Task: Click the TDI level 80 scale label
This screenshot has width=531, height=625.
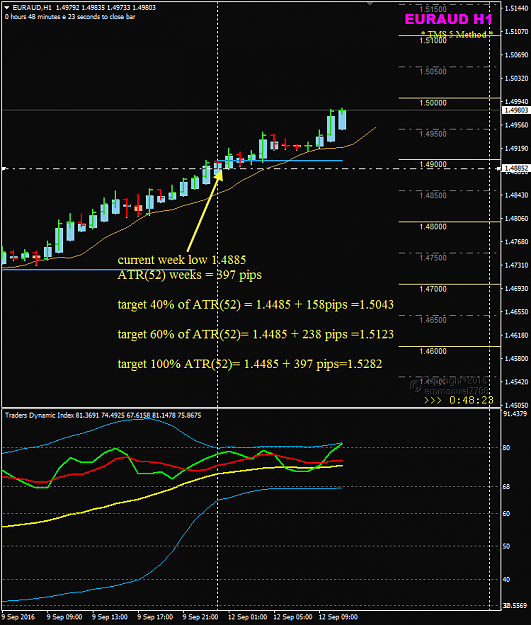Action: pos(507,448)
